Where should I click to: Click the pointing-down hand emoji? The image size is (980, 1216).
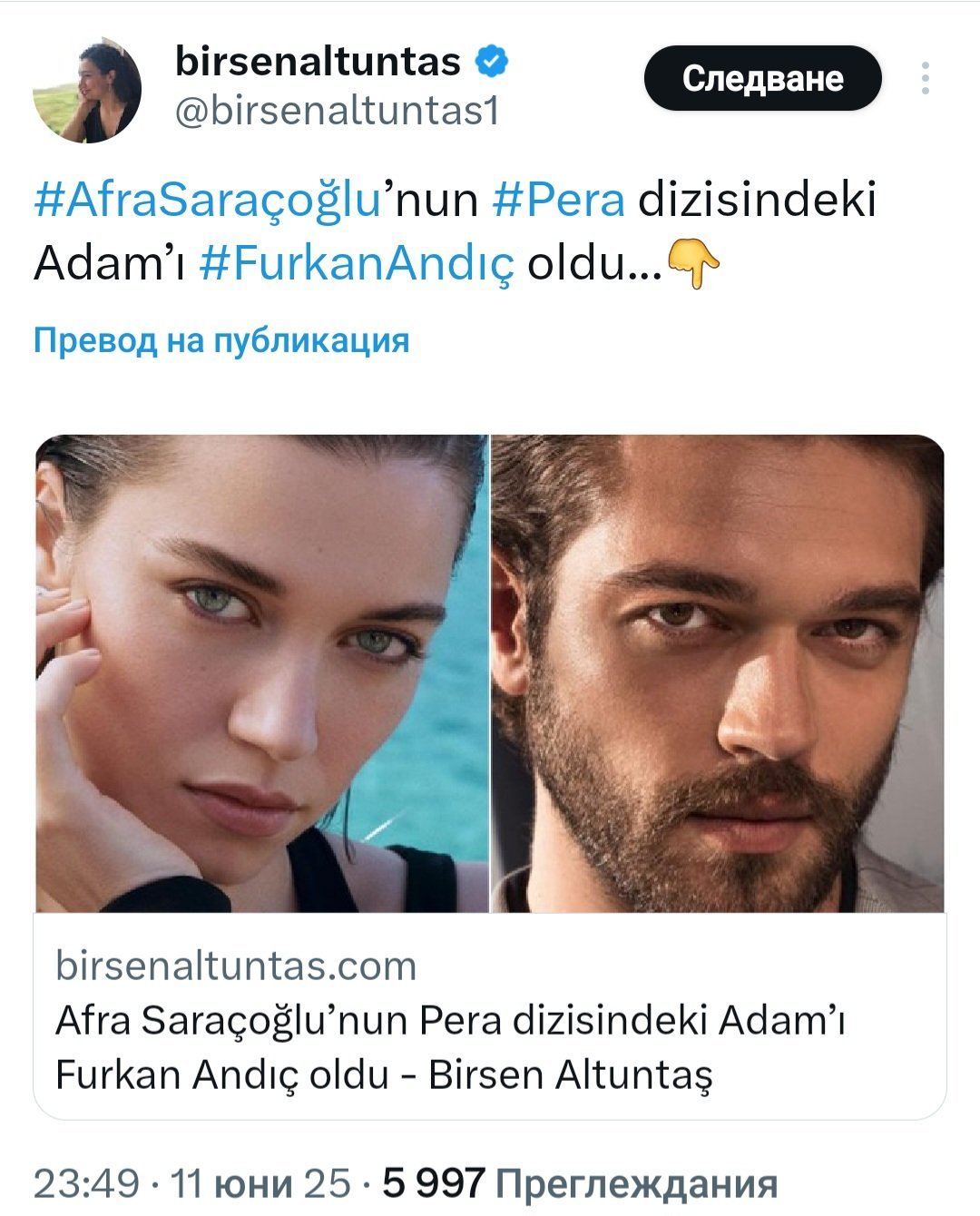pyautogui.click(x=693, y=264)
